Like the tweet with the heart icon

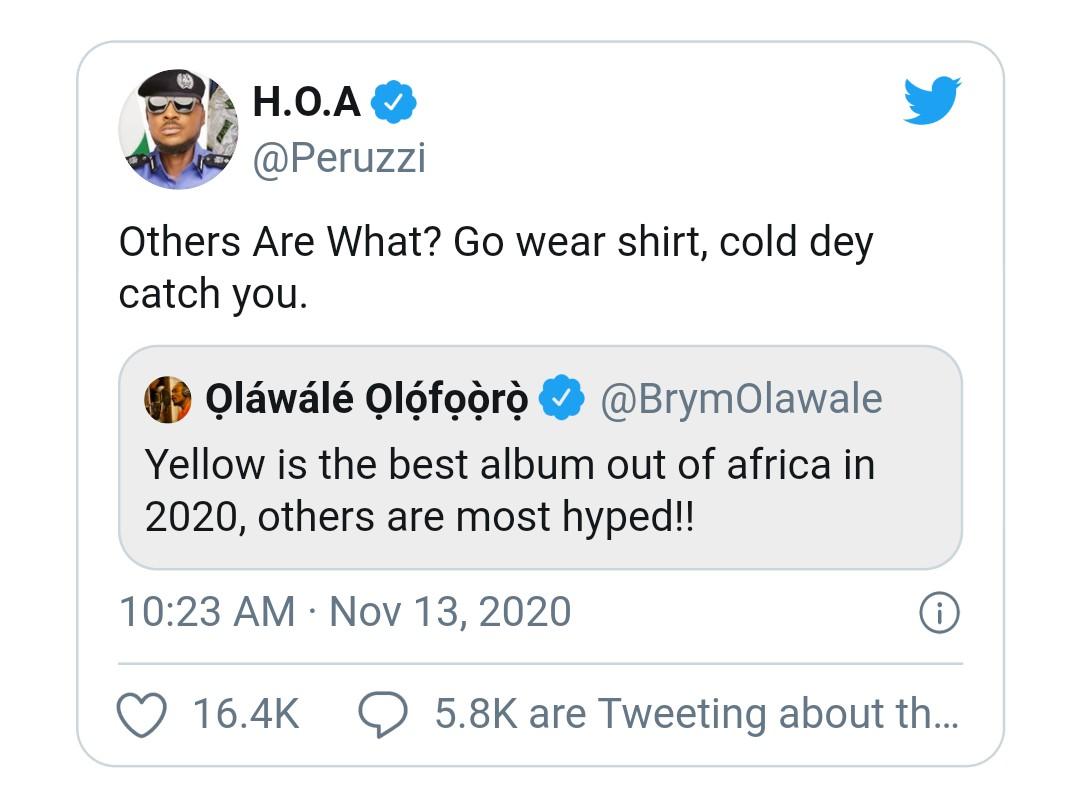pos(142,713)
